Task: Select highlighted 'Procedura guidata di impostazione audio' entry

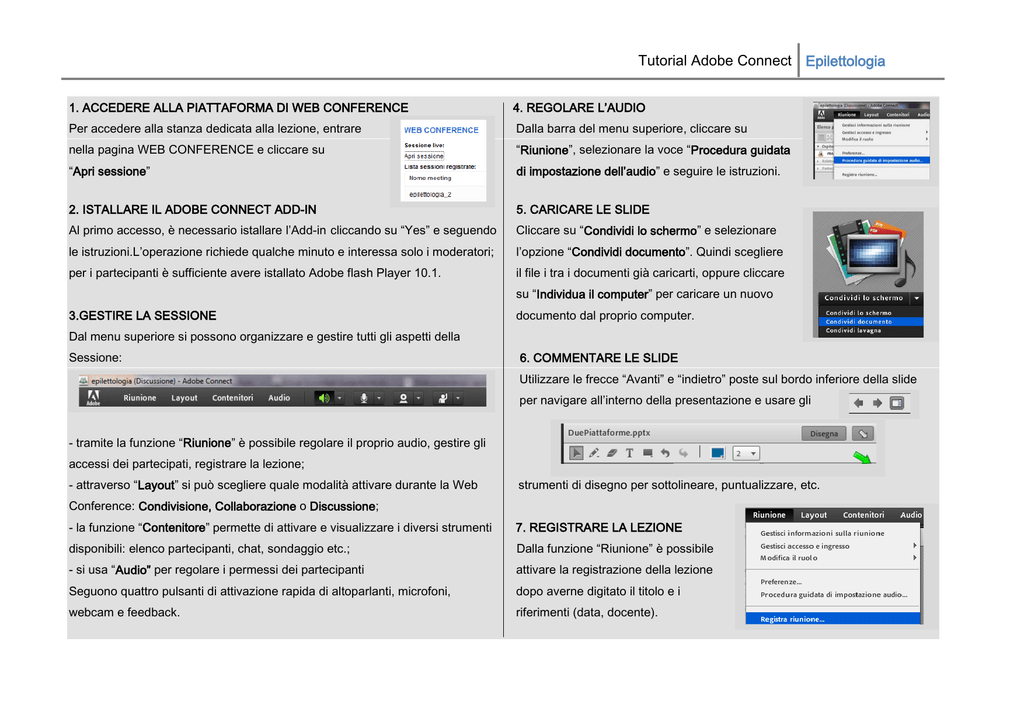Action: click(x=882, y=160)
